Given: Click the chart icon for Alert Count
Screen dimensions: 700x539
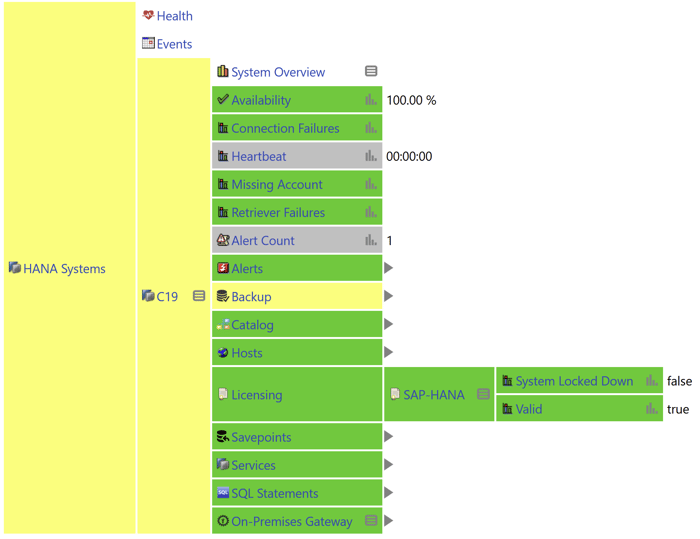Looking at the screenshot, I should (371, 240).
